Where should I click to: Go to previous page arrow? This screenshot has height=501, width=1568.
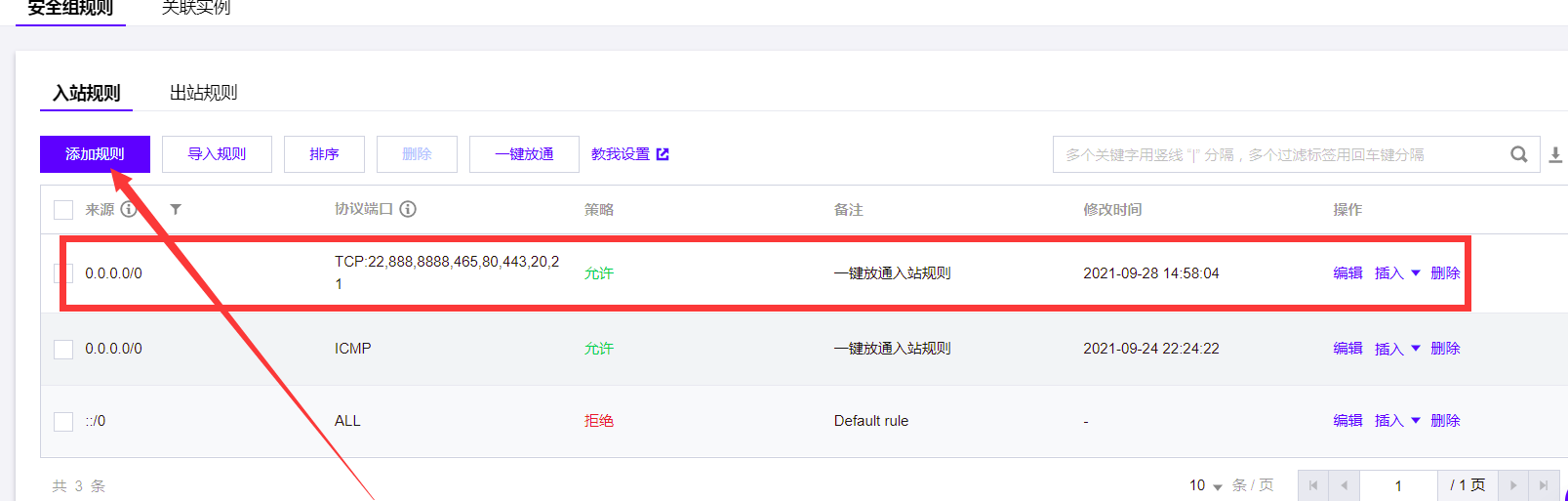click(x=1344, y=485)
